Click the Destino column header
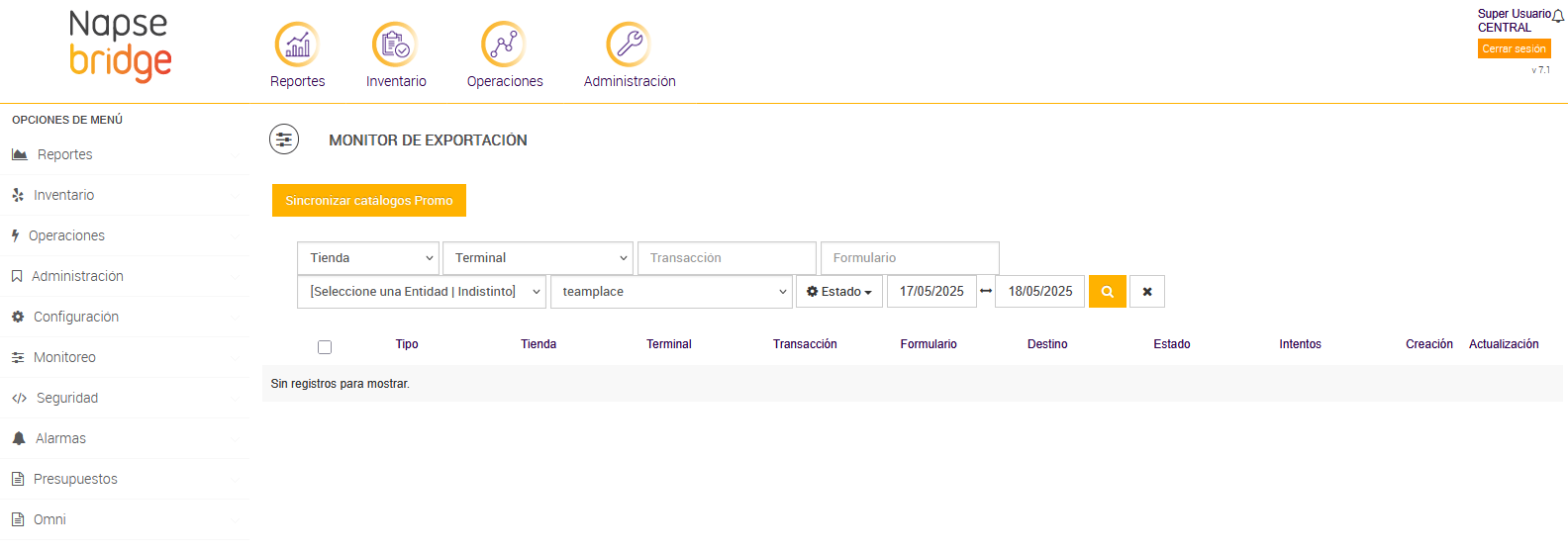This screenshot has height=554, width=1568. [1047, 344]
